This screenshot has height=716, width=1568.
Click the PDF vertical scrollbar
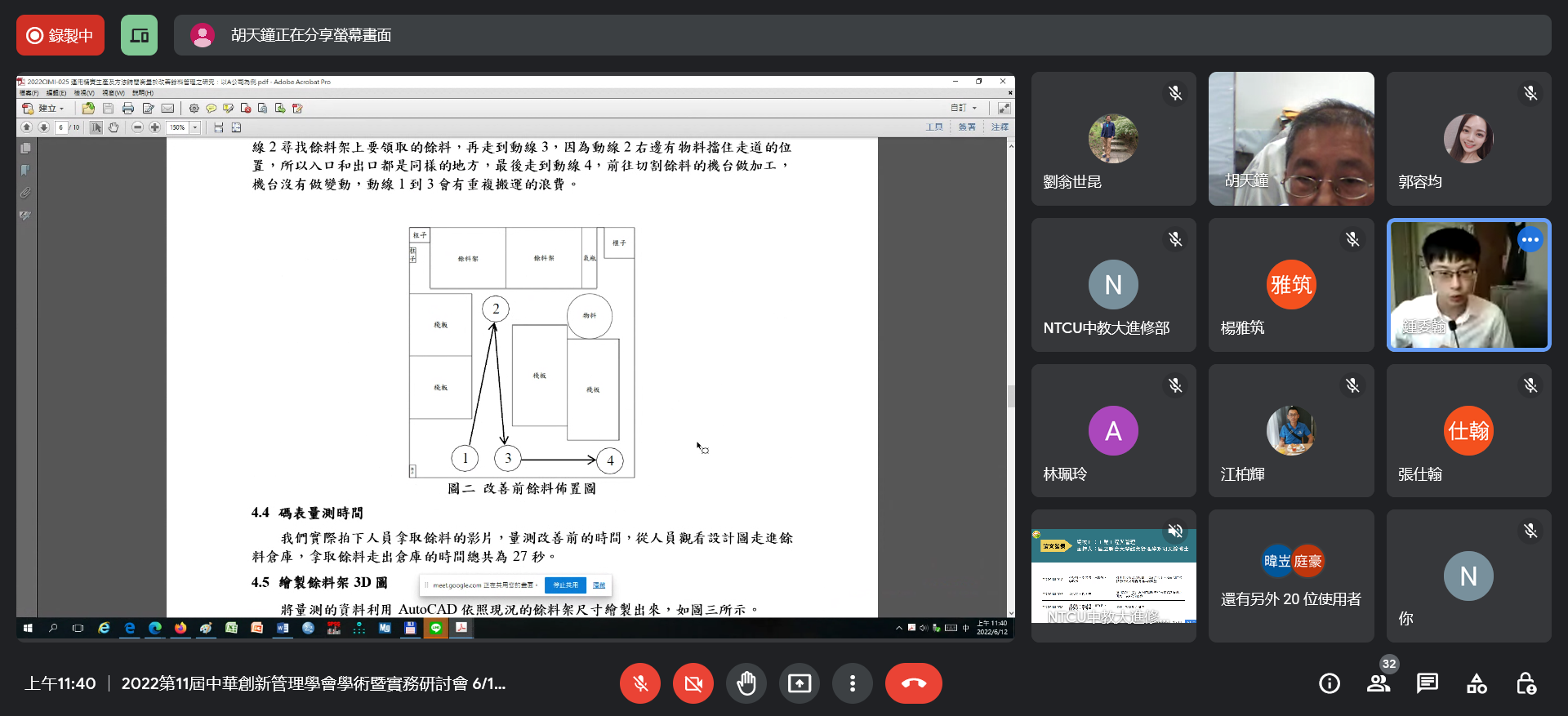coord(1011,396)
